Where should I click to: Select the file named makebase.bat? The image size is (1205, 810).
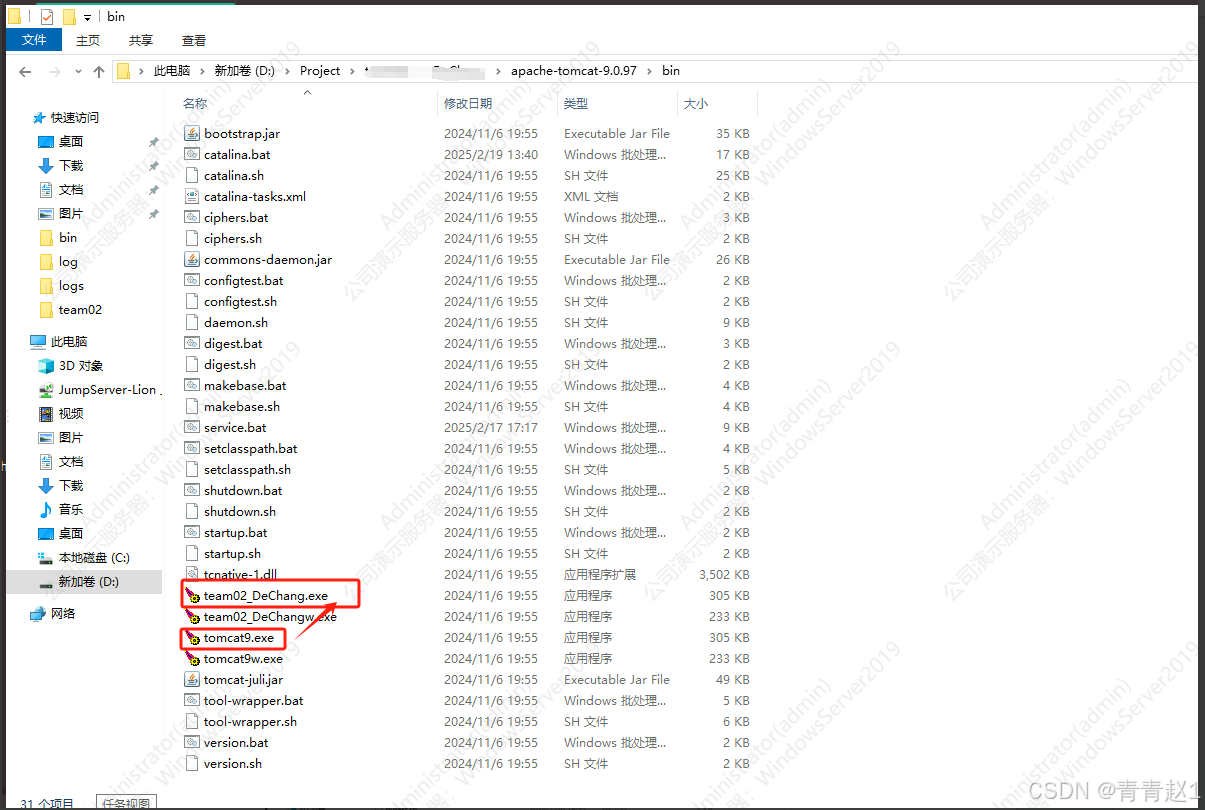point(245,385)
